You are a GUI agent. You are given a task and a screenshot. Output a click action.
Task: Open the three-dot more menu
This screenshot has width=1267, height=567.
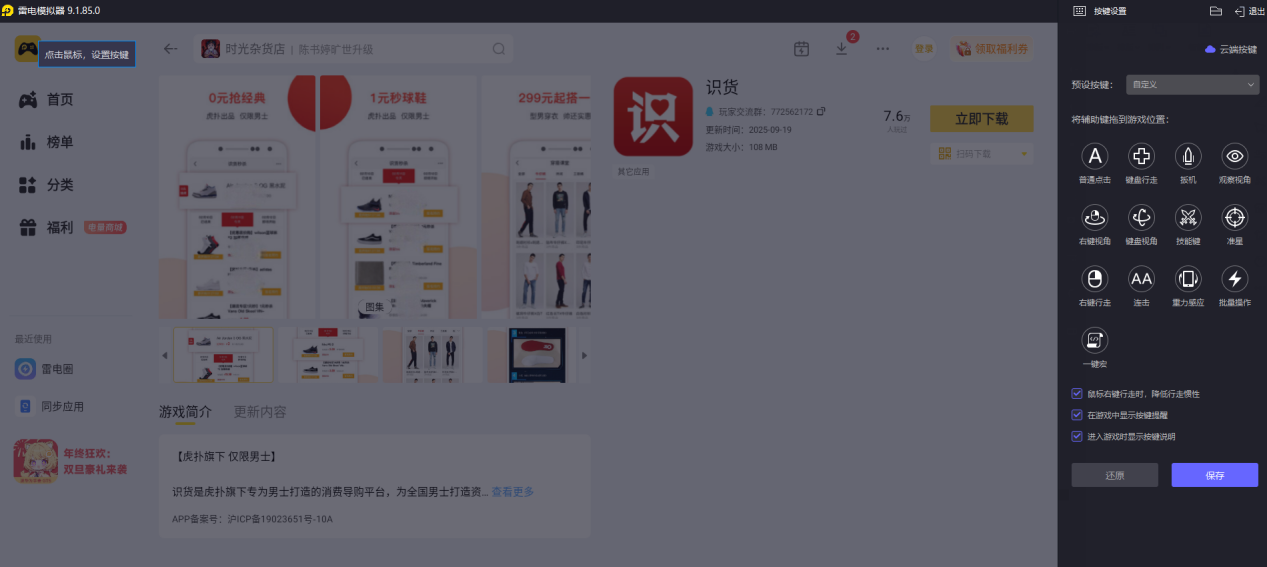(882, 49)
